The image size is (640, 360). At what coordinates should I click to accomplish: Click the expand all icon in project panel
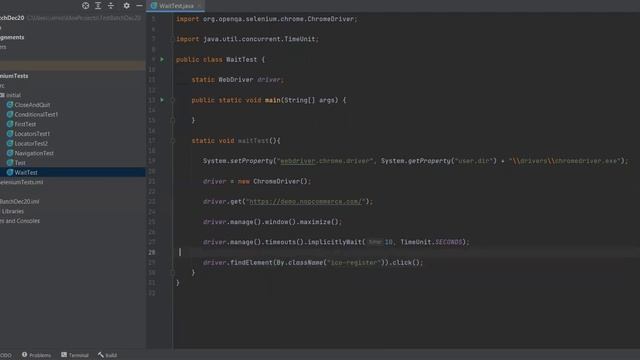click(x=98, y=6)
